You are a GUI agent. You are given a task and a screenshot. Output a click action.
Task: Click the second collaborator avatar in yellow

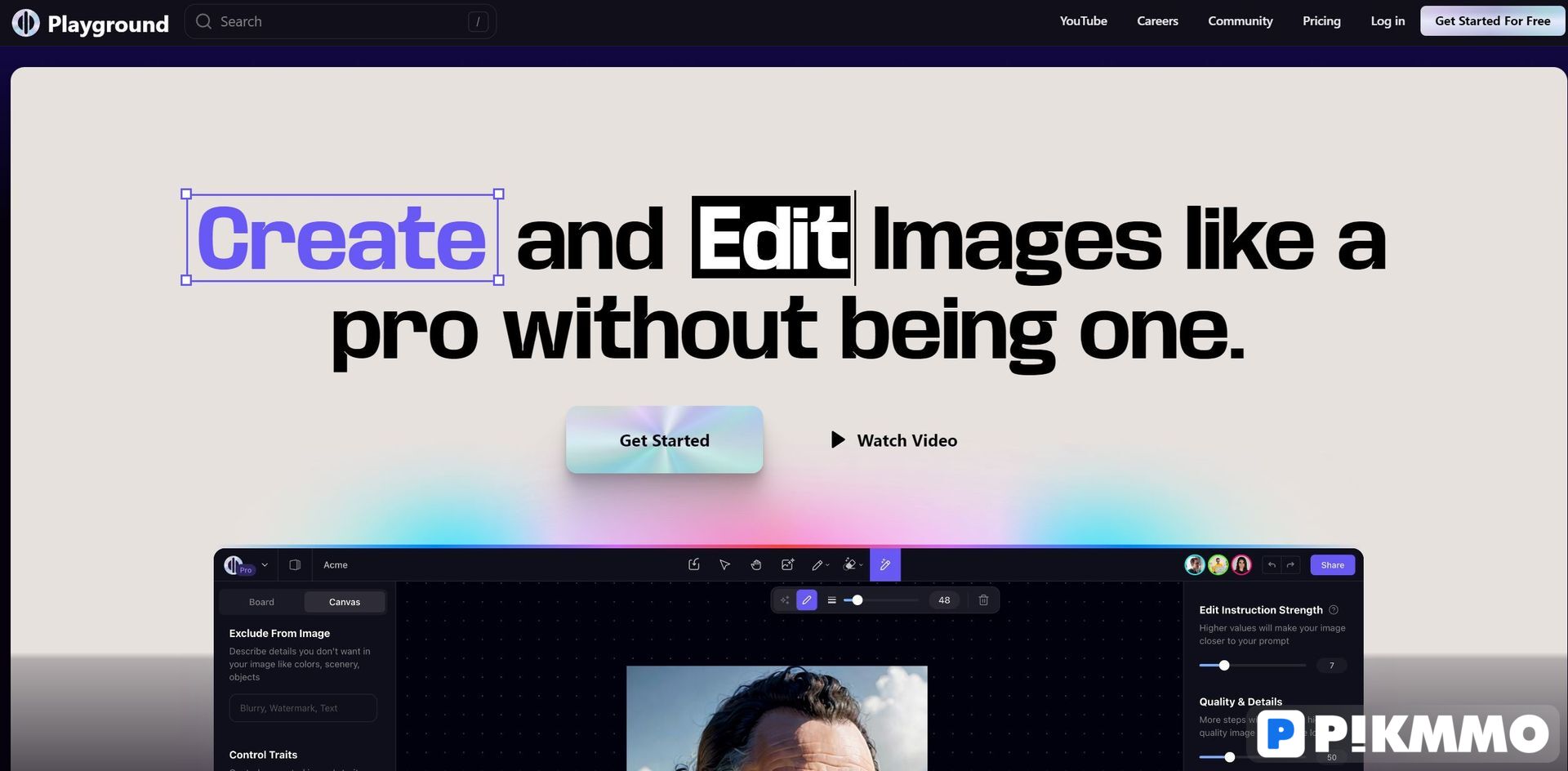click(1218, 564)
